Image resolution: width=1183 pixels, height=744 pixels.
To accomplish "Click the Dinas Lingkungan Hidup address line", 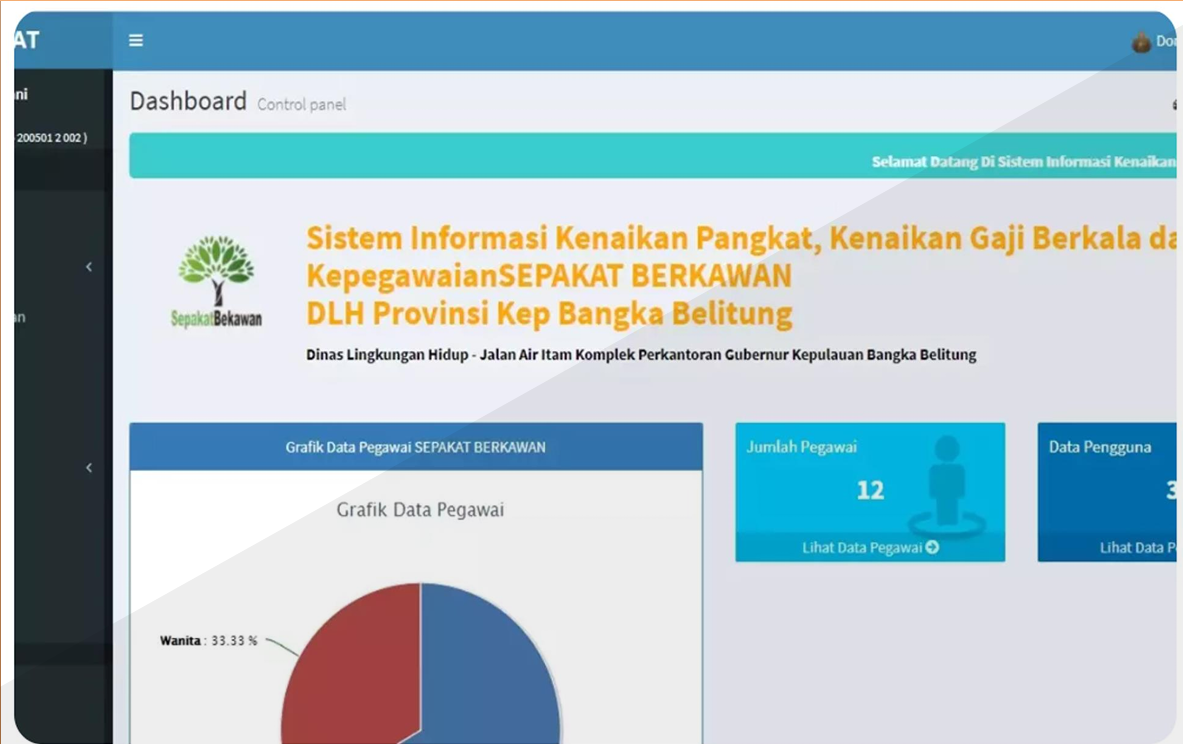I will [x=641, y=355].
